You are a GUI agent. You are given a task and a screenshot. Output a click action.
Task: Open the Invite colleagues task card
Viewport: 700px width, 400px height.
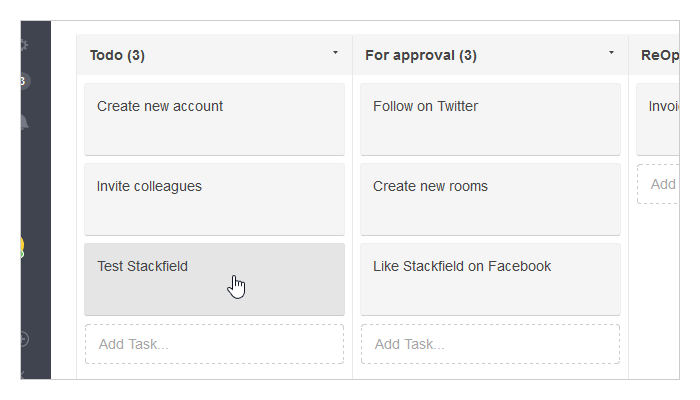[214, 199]
